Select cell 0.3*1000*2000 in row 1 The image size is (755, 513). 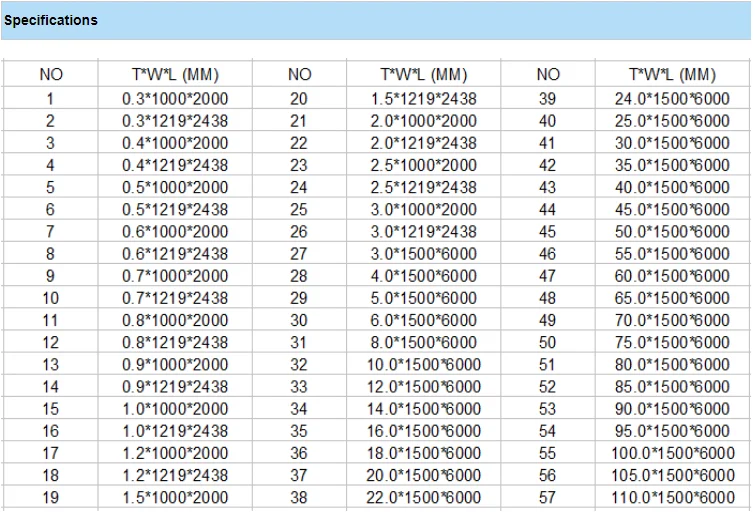[x=175, y=99]
